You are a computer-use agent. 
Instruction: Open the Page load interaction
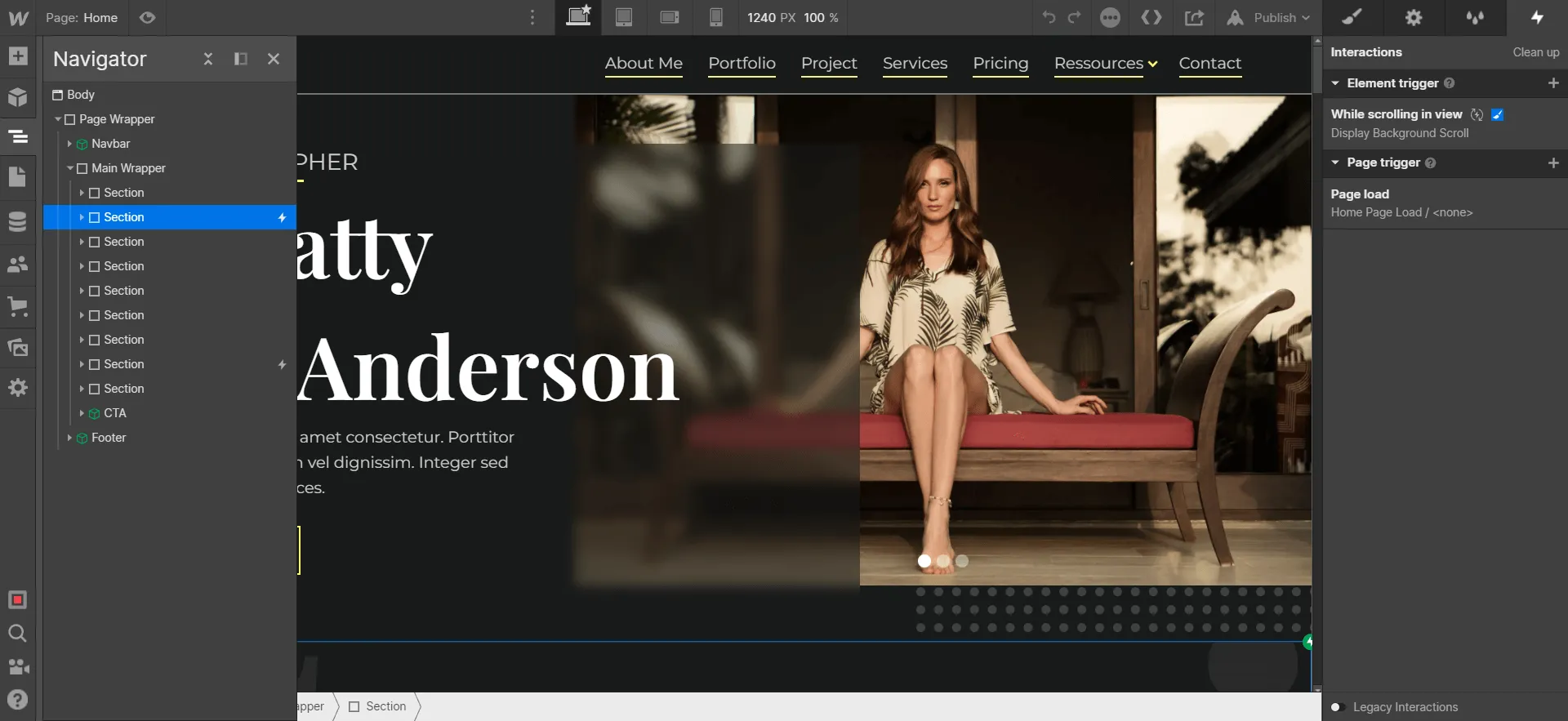(x=1444, y=203)
